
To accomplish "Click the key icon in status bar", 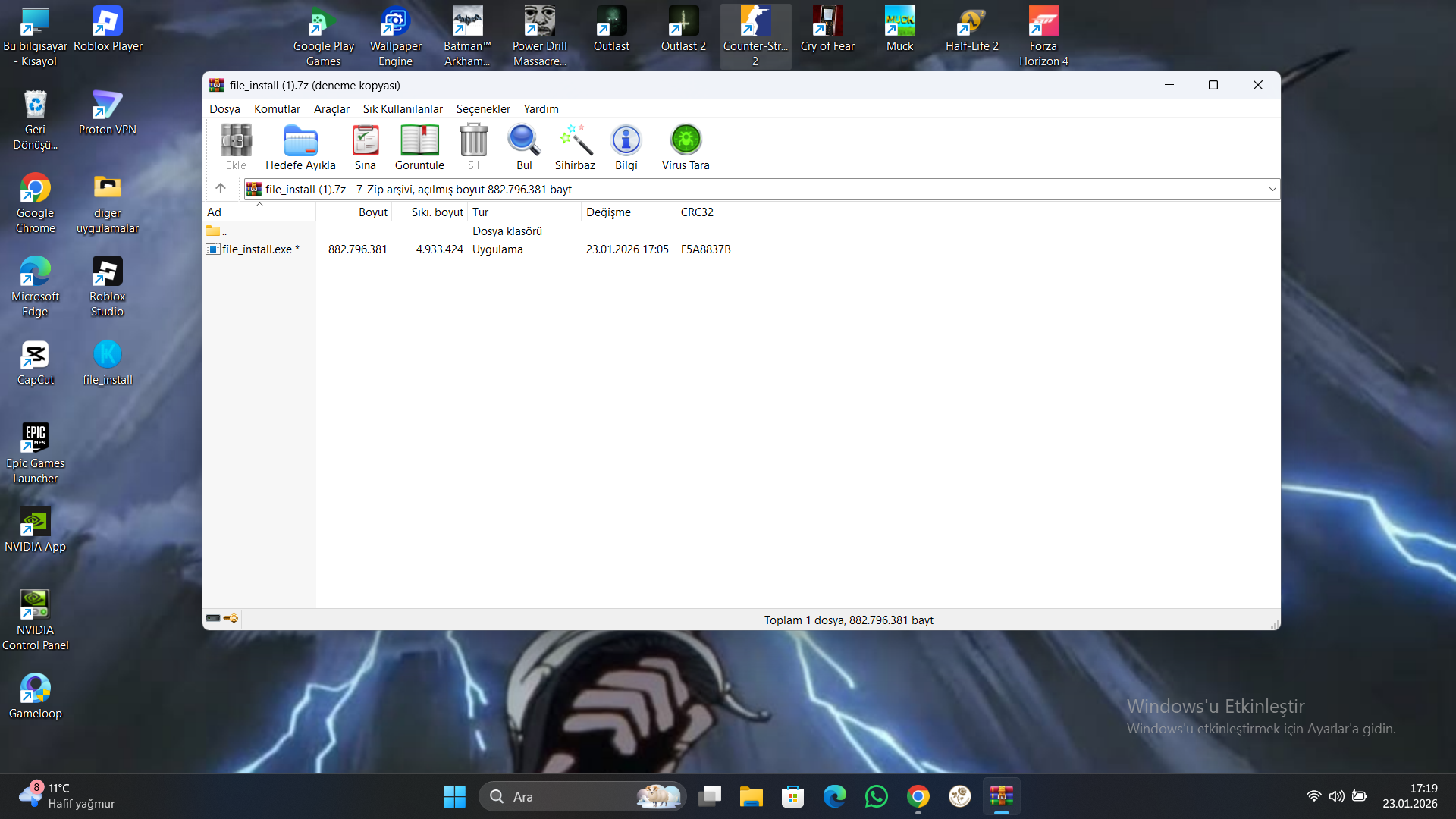I will [231, 618].
